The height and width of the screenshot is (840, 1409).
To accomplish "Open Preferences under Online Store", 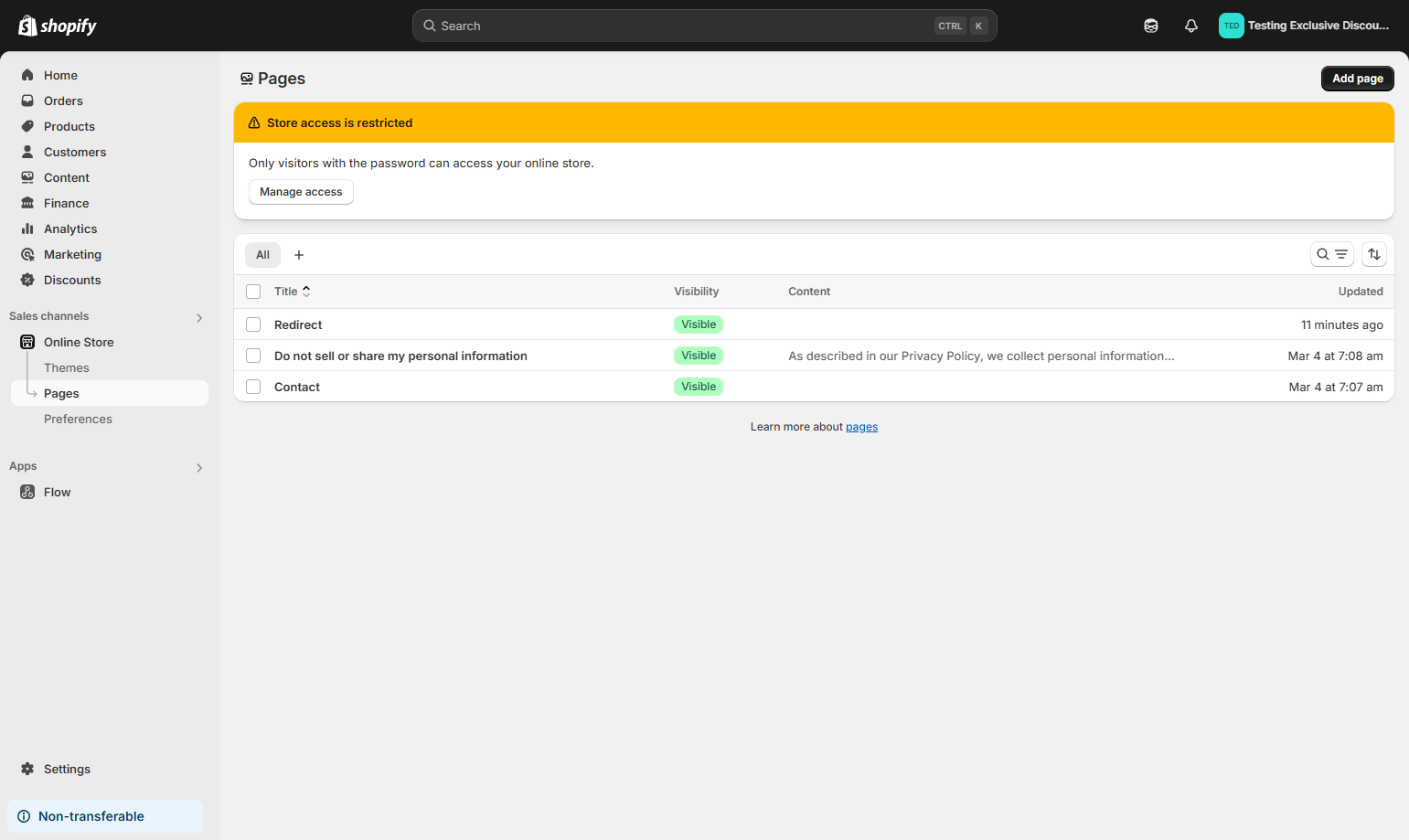I will (78, 419).
